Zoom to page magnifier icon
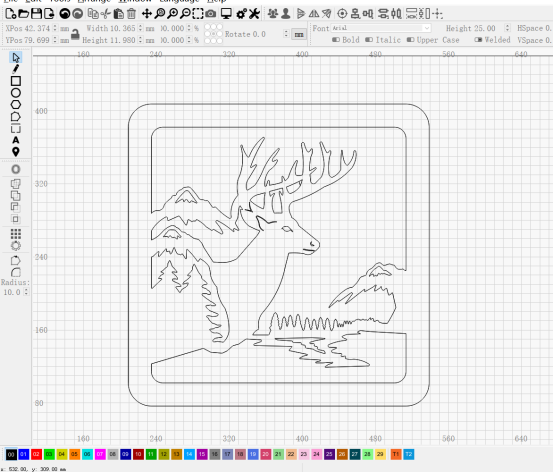This screenshot has height=472, width=554. pos(160,14)
